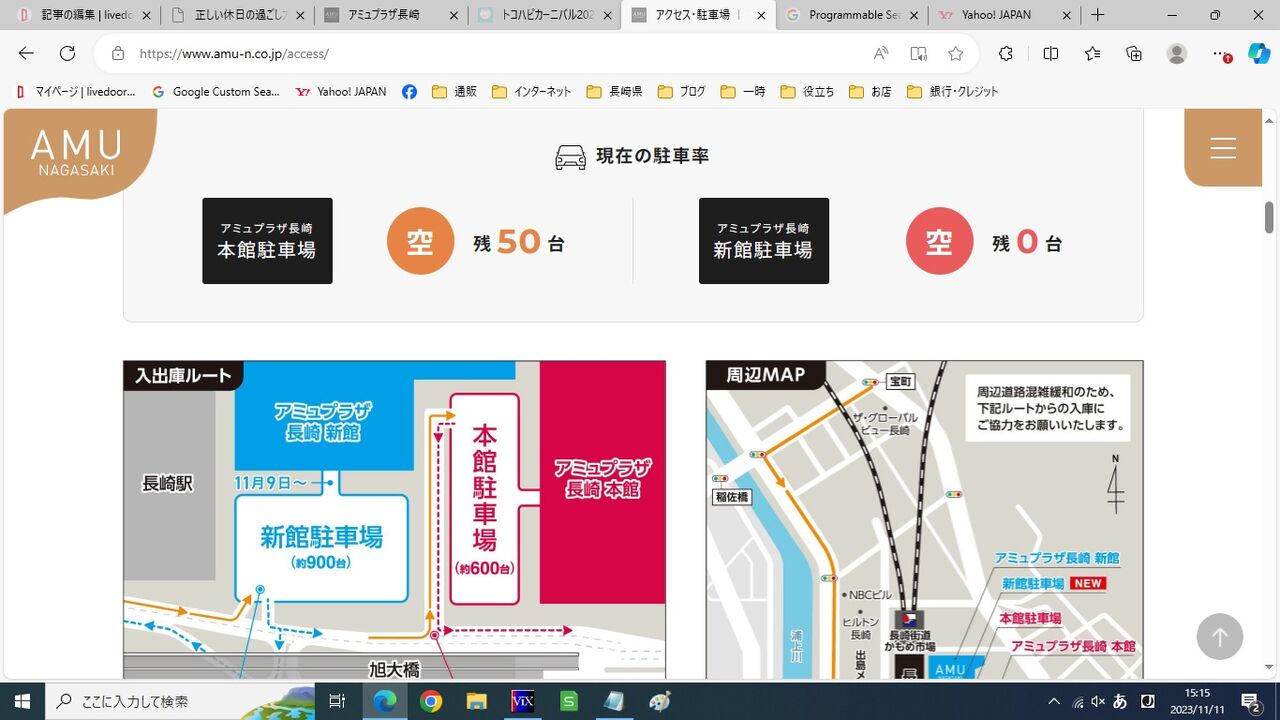Show hidden system tray icons
1280x720 pixels.
[x=1054, y=701]
